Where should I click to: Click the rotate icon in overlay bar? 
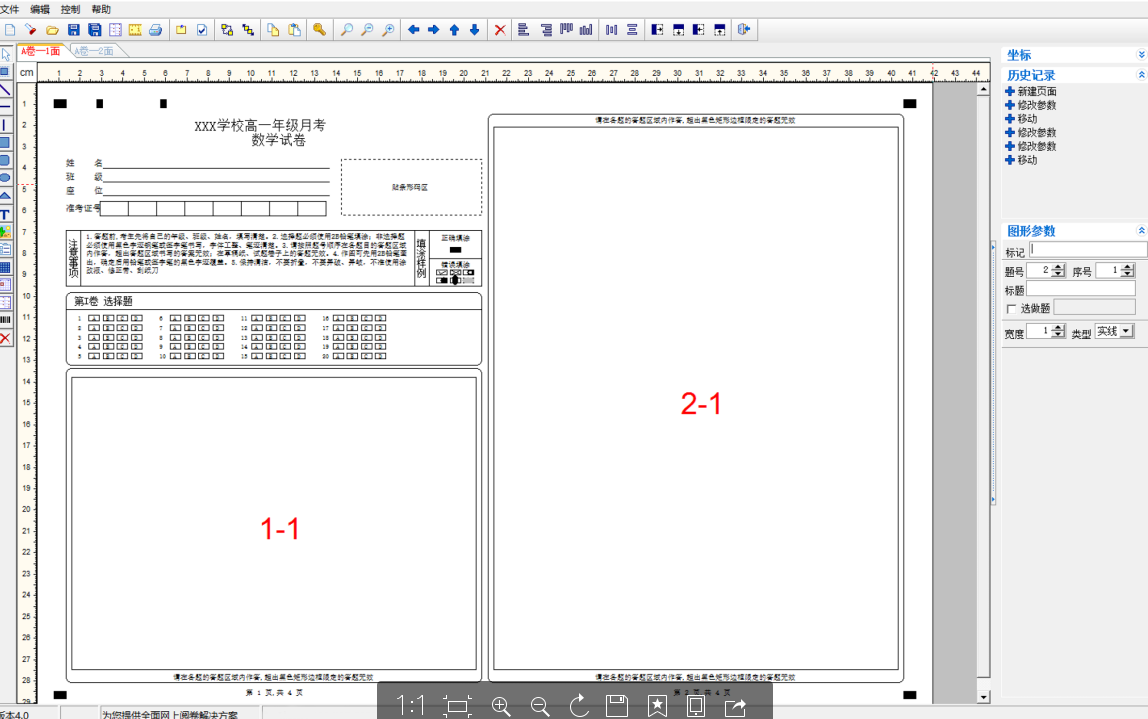point(579,706)
